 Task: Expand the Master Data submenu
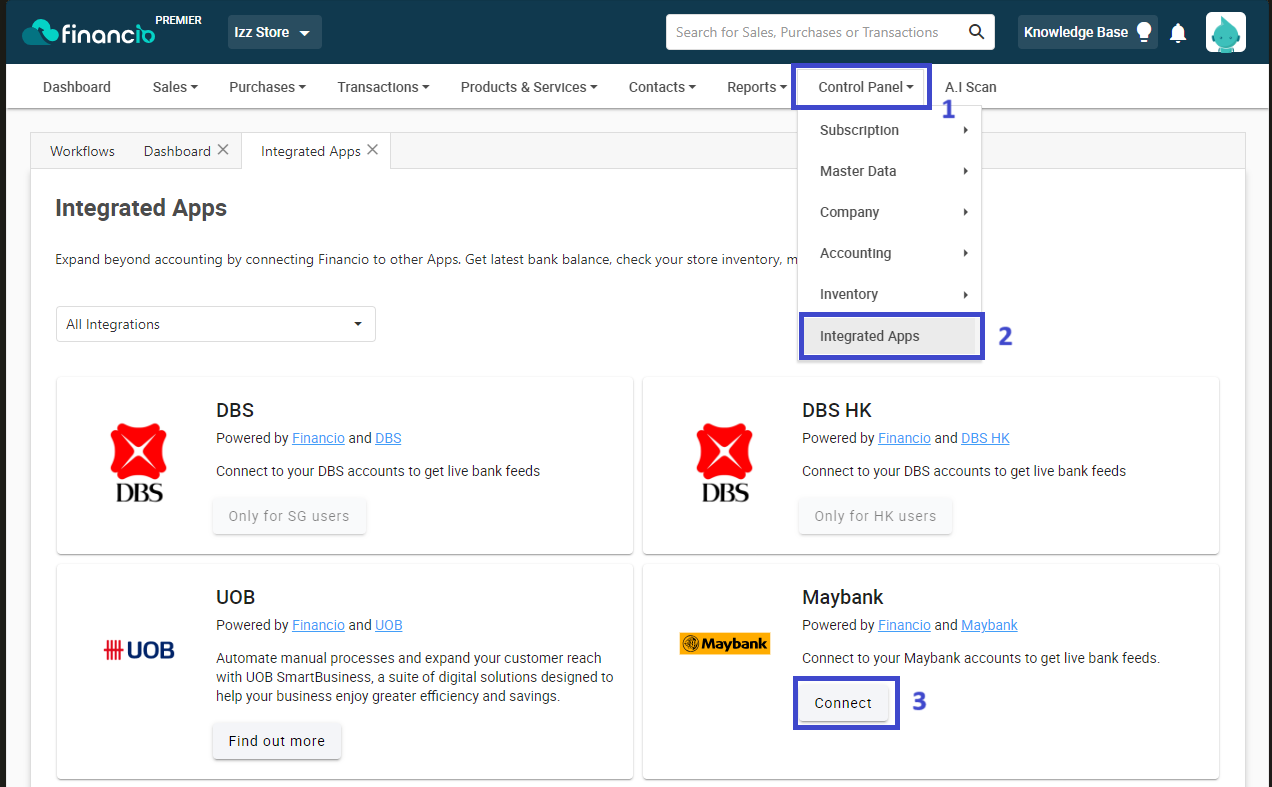[x=890, y=171]
